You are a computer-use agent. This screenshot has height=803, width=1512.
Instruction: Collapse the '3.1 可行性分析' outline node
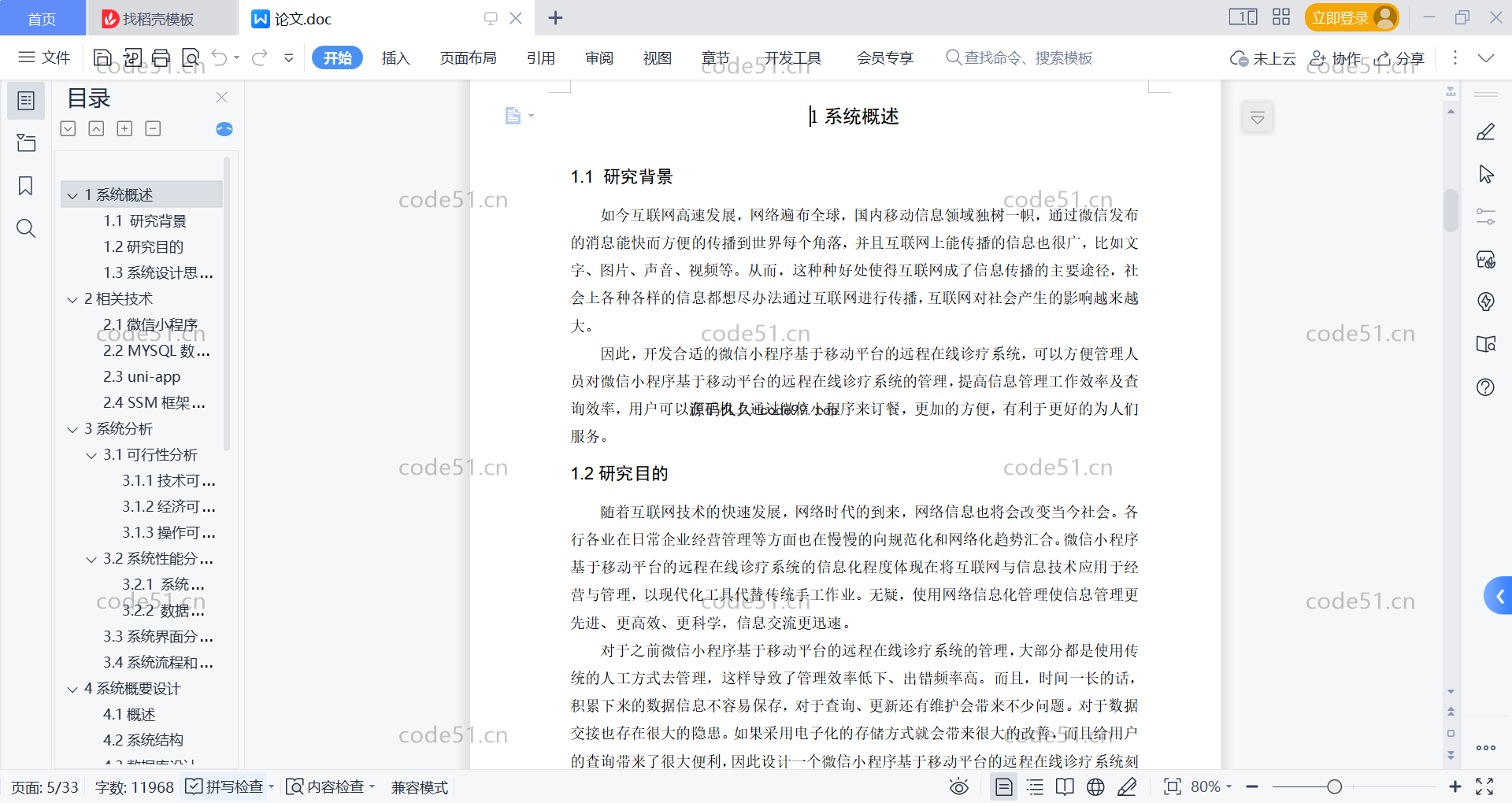click(91, 455)
